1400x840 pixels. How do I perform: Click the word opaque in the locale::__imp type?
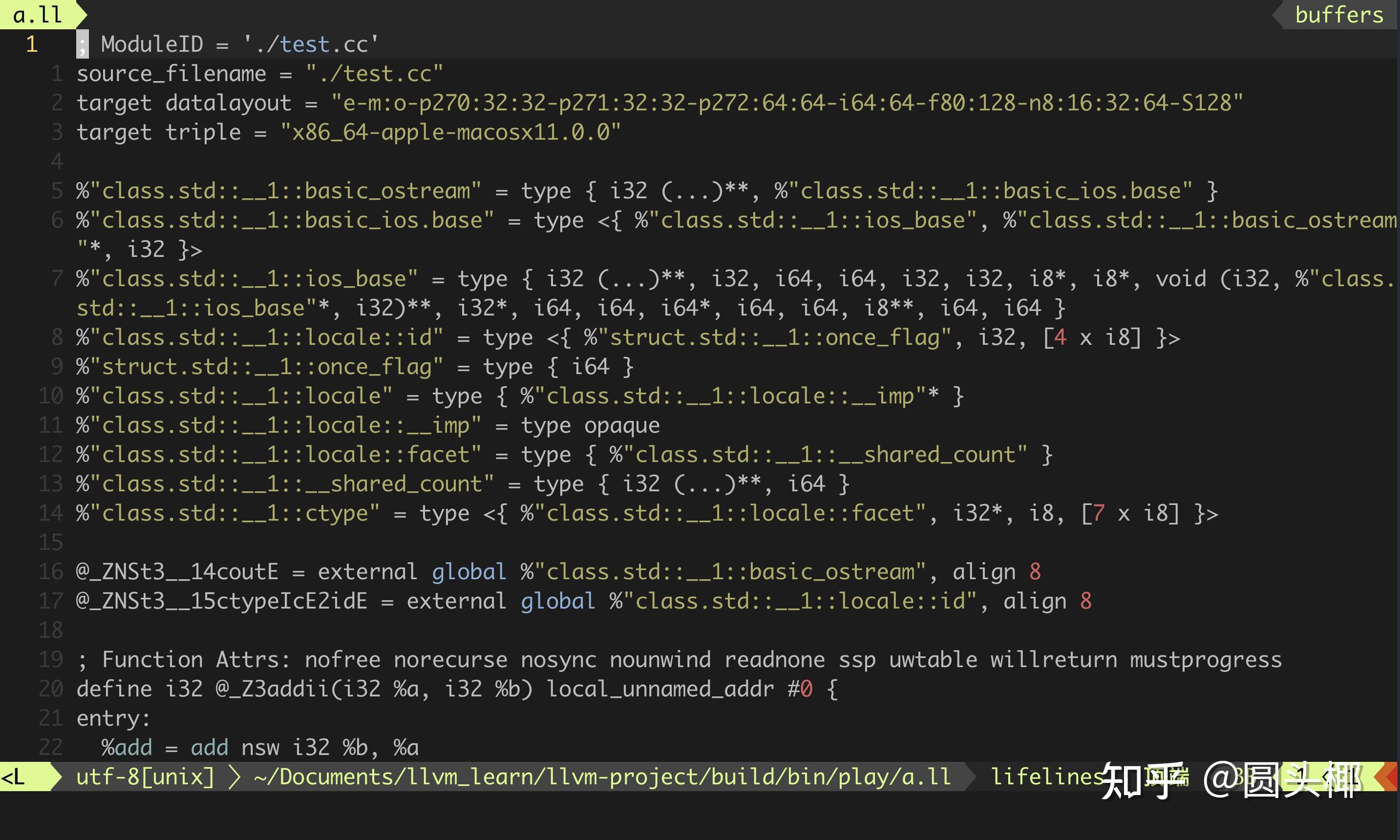coord(621,426)
